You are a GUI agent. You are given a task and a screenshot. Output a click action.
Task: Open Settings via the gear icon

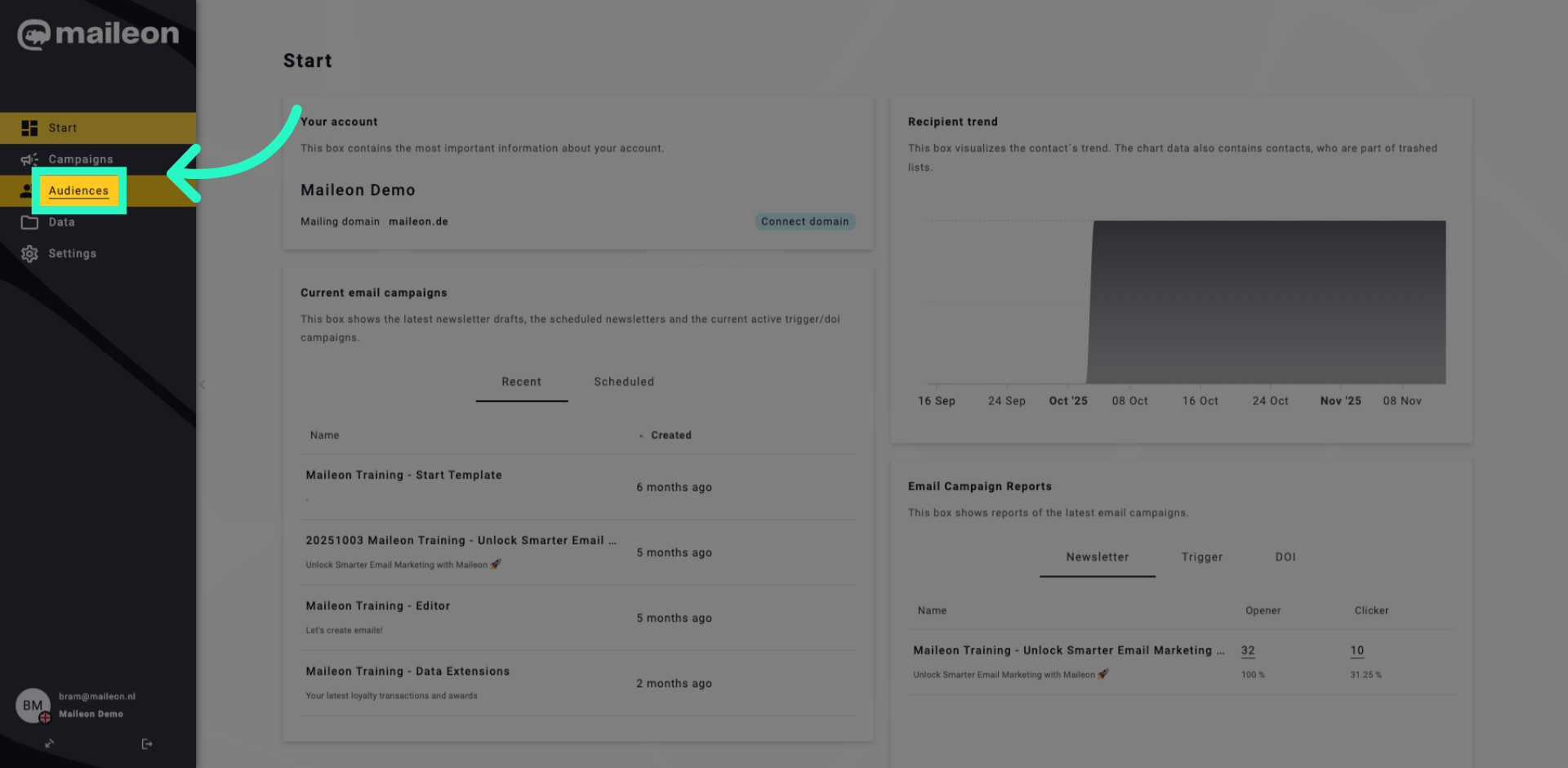pos(29,254)
